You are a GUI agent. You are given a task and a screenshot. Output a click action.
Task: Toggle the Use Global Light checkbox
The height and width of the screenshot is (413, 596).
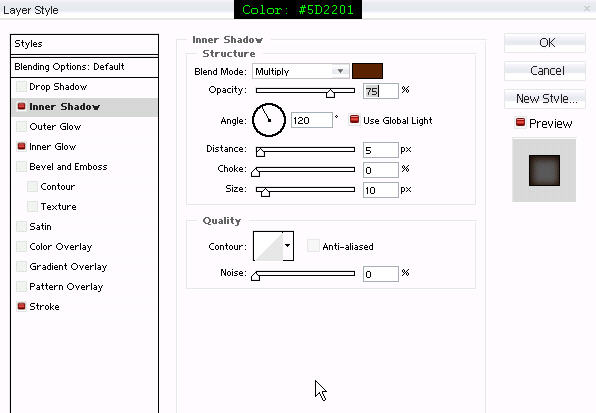point(354,120)
